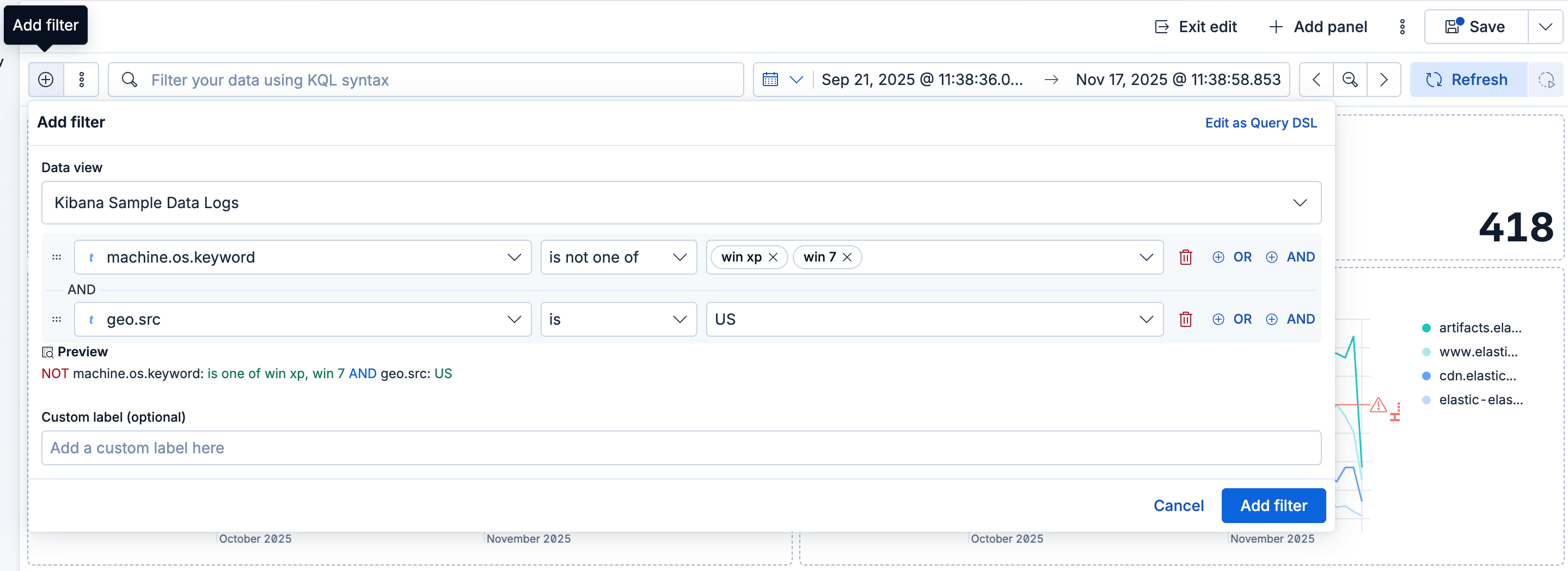This screenshot has height=571, width=1568.
Task: Open the Save button dropdown chevron
Action: [1545, 26]
